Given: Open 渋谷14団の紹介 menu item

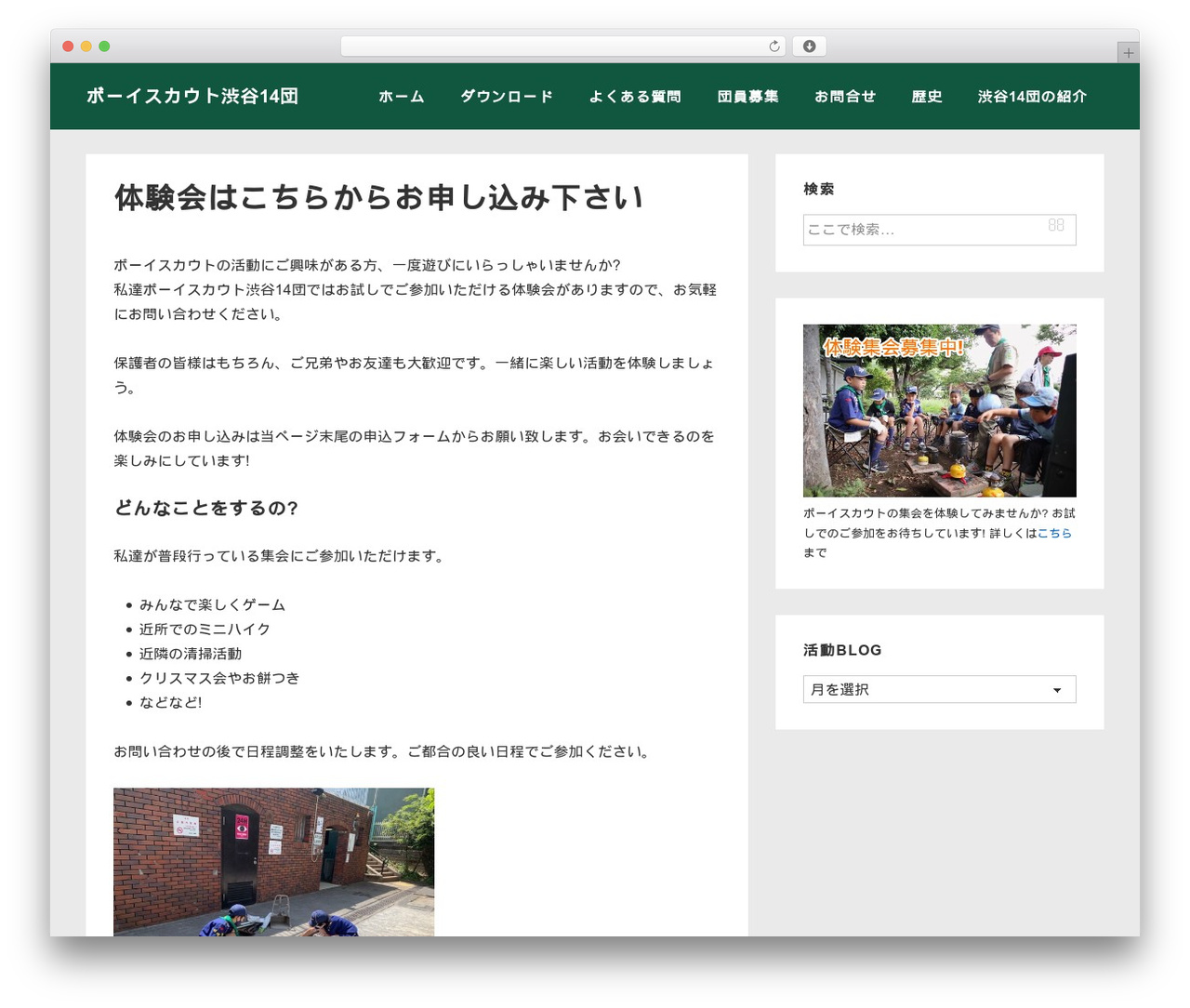Looking at the screenshot, I should [x=1032, y=97].
